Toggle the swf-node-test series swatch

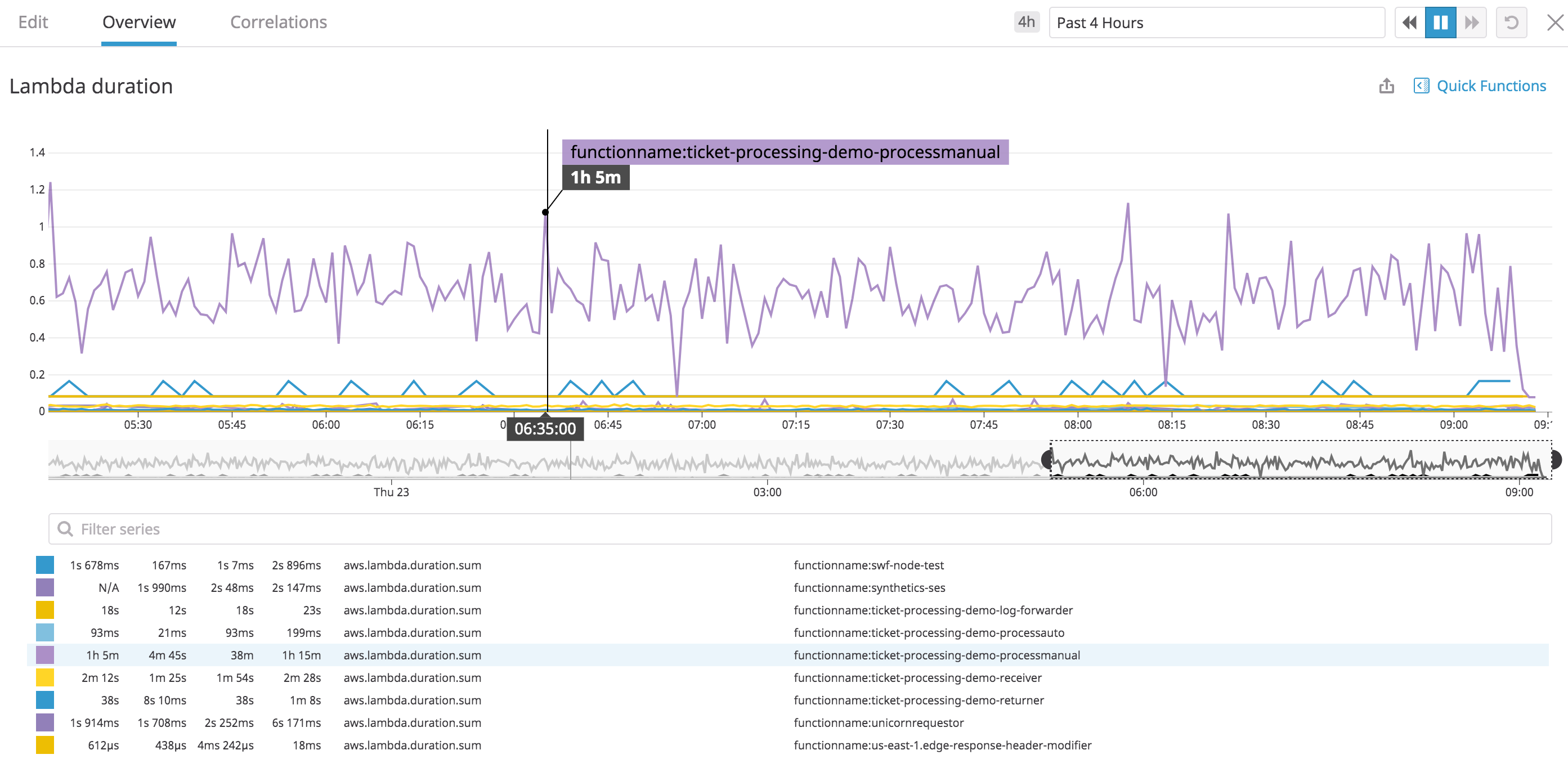(x=44, y=565)
